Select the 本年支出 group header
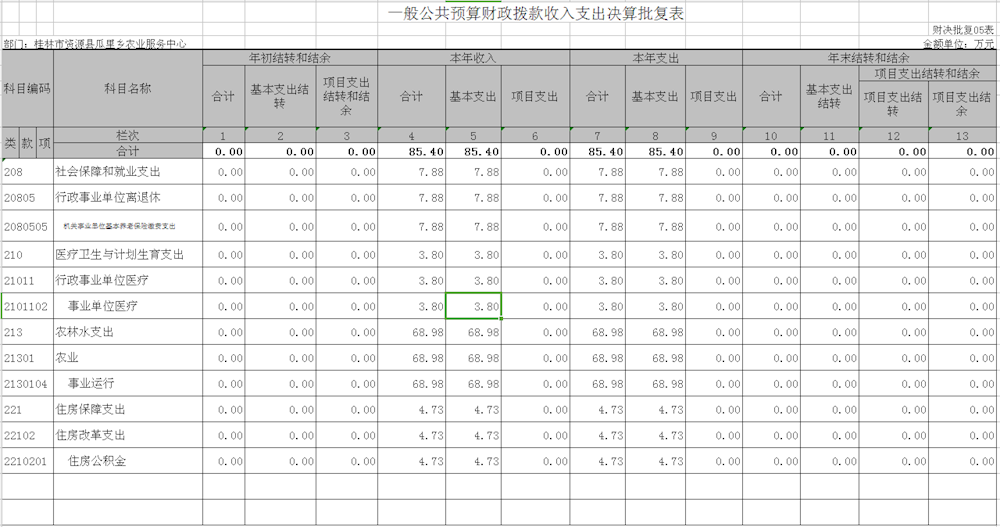1000x527 pixels. (656, 59)
